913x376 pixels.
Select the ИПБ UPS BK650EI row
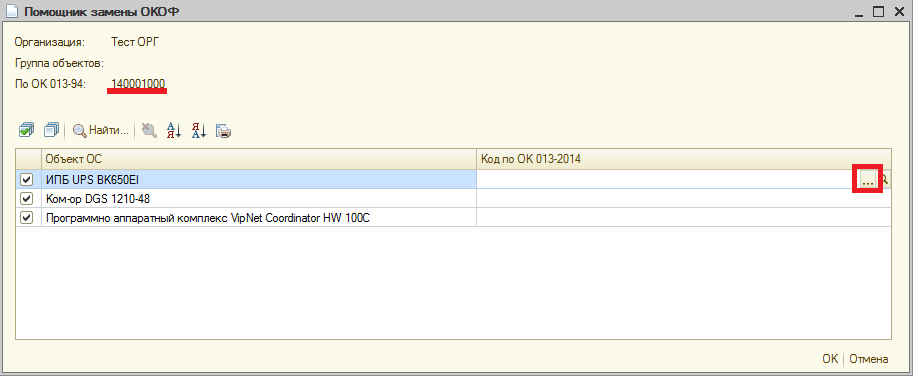259,180
